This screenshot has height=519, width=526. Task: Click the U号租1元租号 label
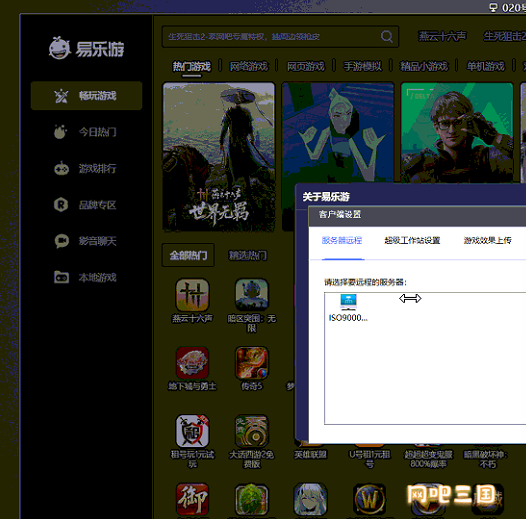[x=369, y=459]
